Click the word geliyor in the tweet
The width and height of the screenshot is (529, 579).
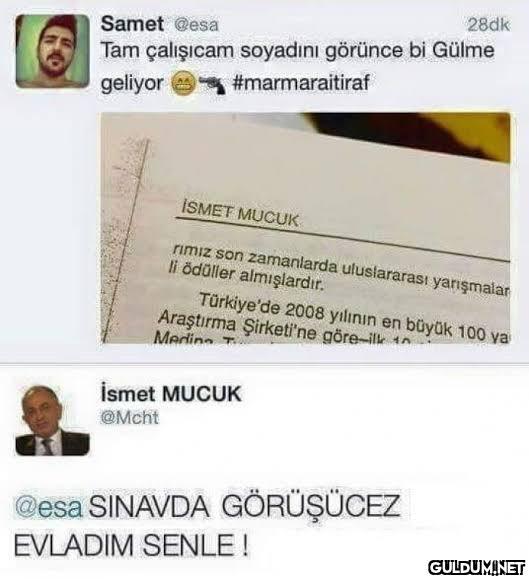(x=132, y=83)
